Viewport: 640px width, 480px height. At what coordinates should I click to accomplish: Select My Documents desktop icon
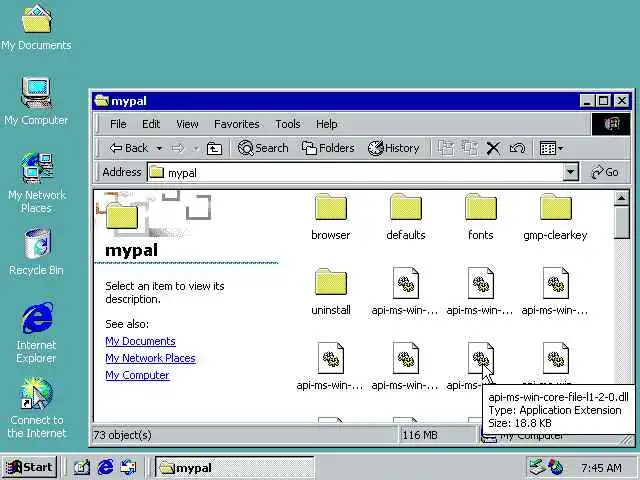click(36, 28)
